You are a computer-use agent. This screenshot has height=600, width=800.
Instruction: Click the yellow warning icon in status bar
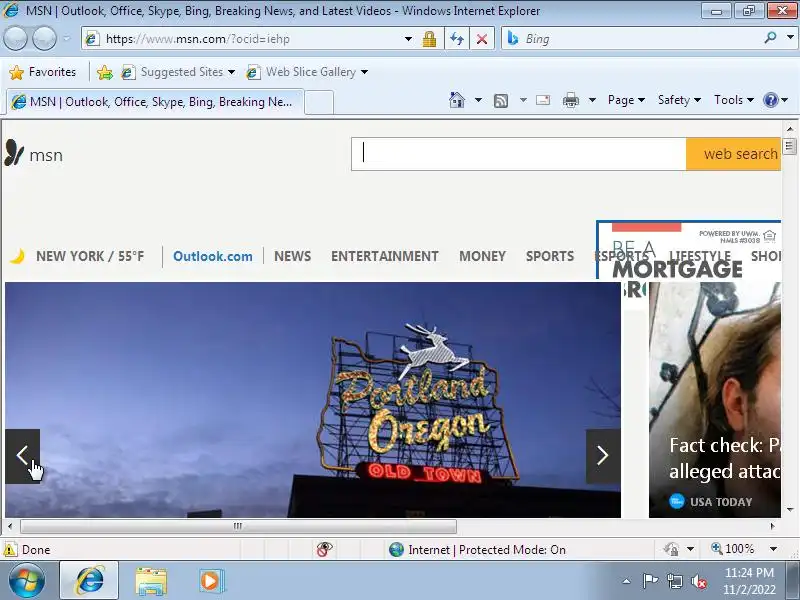tap(9, 550)
